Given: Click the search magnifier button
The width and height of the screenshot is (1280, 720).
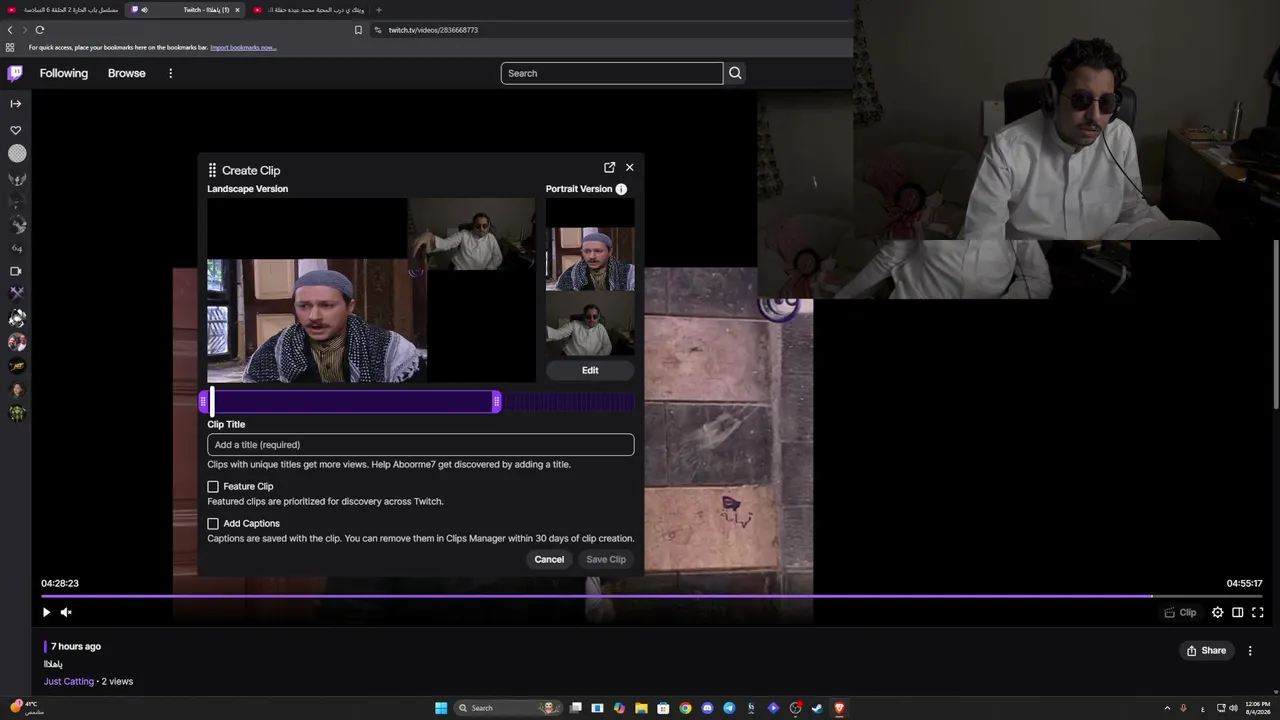Looking at the screenshot, I should click(x=735, y=73).
